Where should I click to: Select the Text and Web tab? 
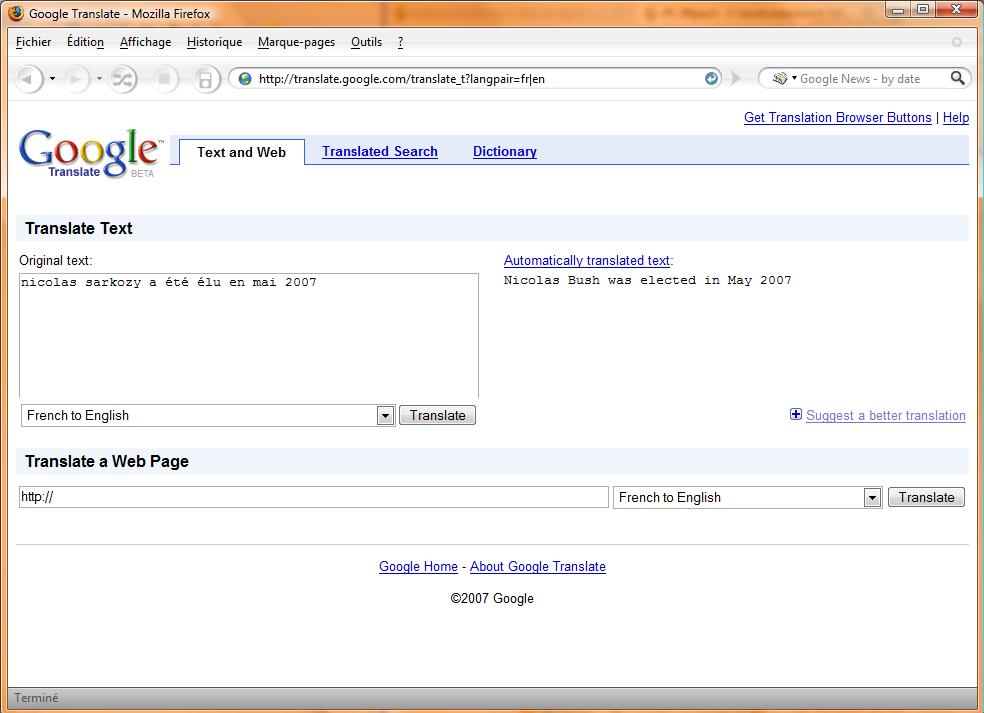coord(242,152)
